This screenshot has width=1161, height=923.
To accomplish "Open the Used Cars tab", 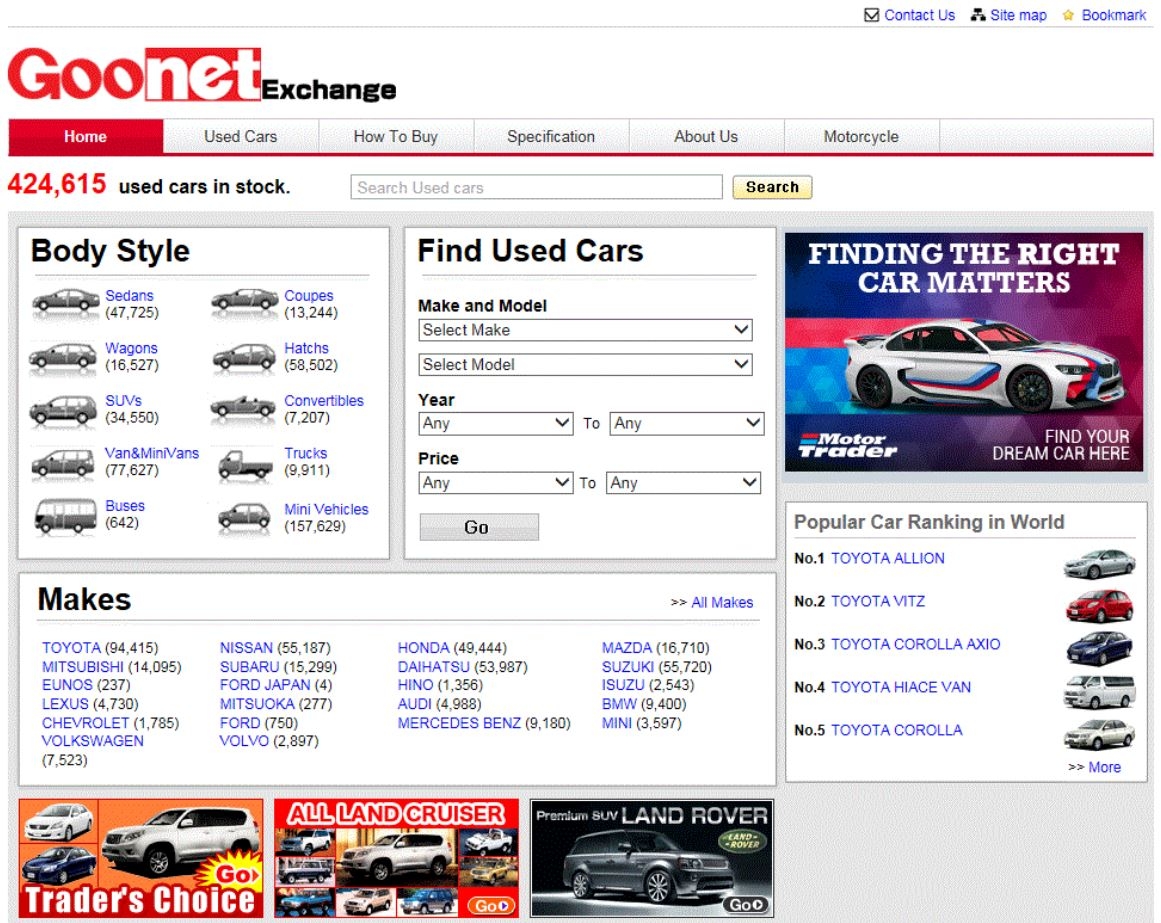I will pos(241,136).
